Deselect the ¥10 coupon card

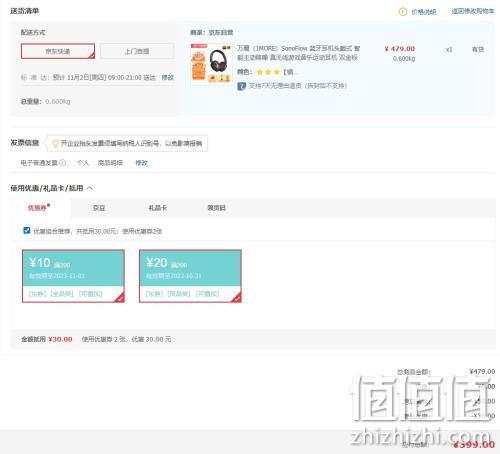pyautogui.click(x=73, y=276)
